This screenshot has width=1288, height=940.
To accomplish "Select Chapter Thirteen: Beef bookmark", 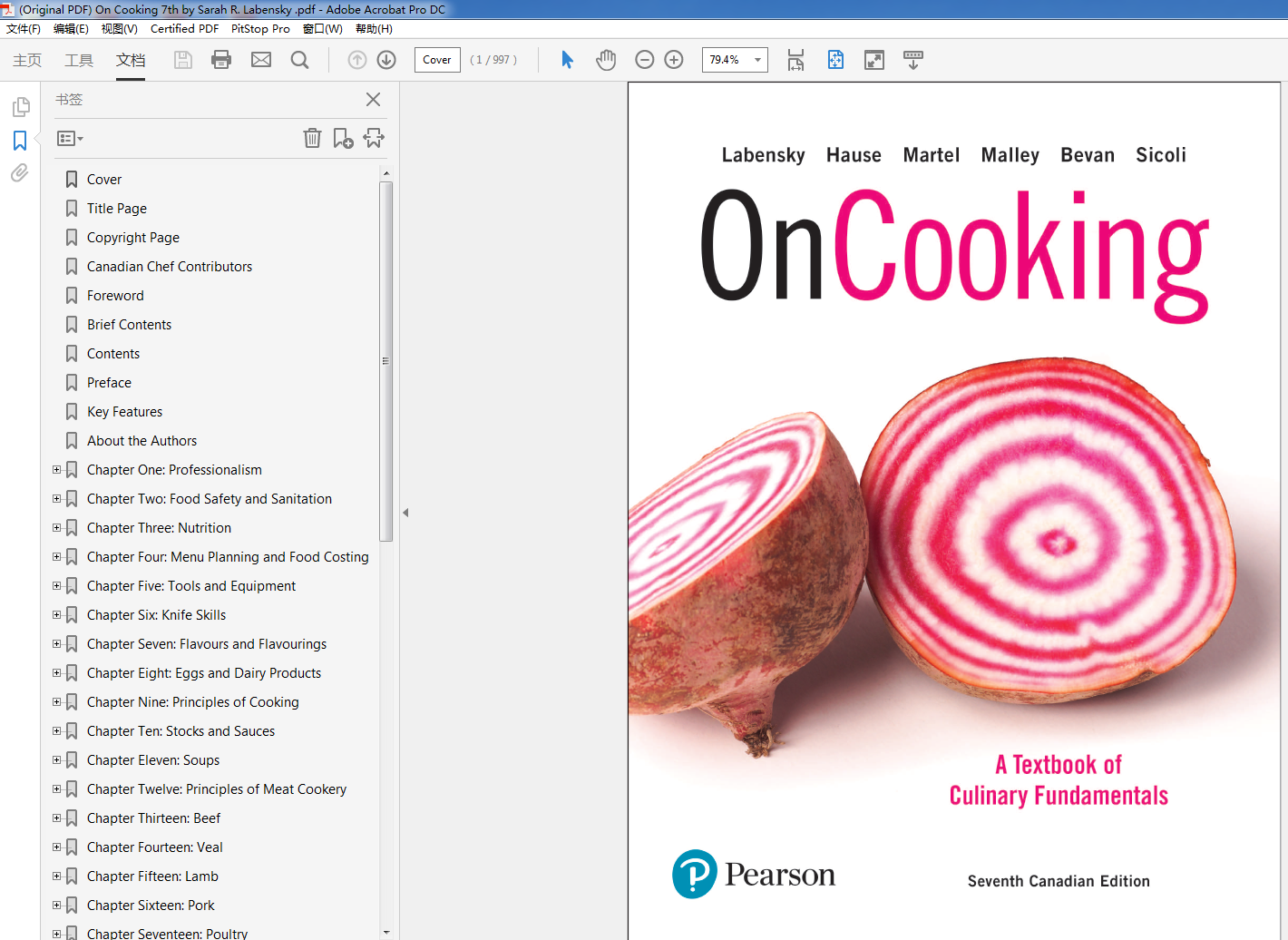I will [x=154, y=818].
